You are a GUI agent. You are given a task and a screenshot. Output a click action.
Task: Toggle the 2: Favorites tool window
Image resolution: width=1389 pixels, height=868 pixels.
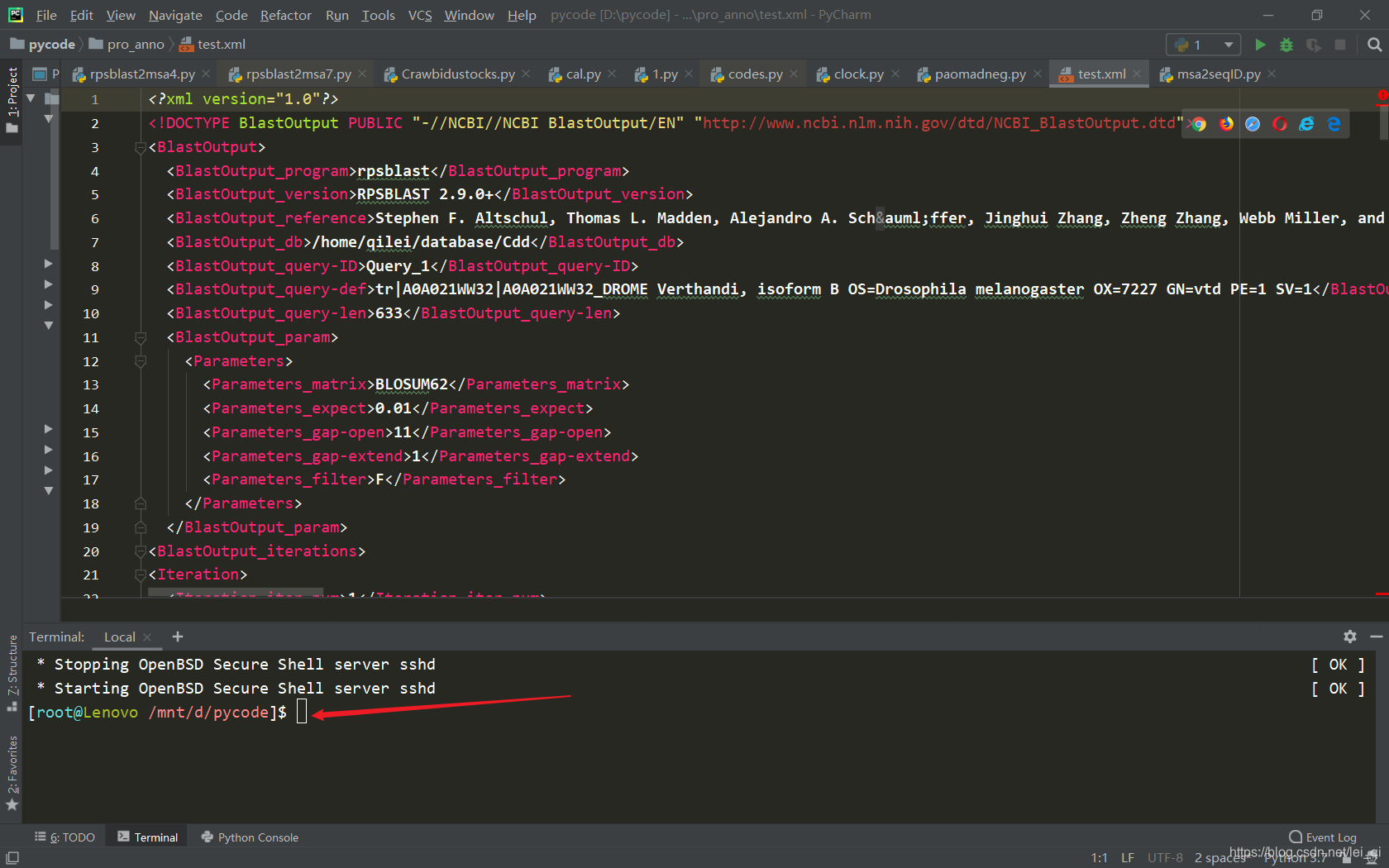[12, 771]
